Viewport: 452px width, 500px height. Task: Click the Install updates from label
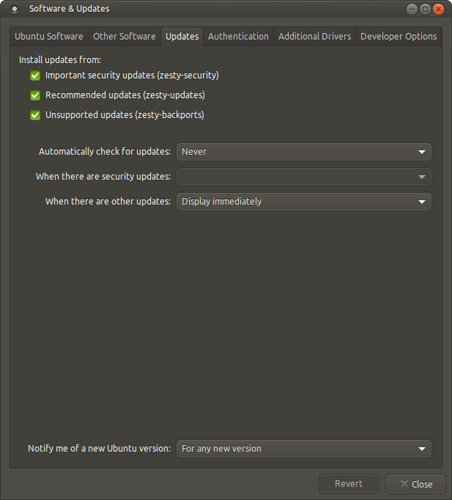pyautogui.click(x=60, y=60)
